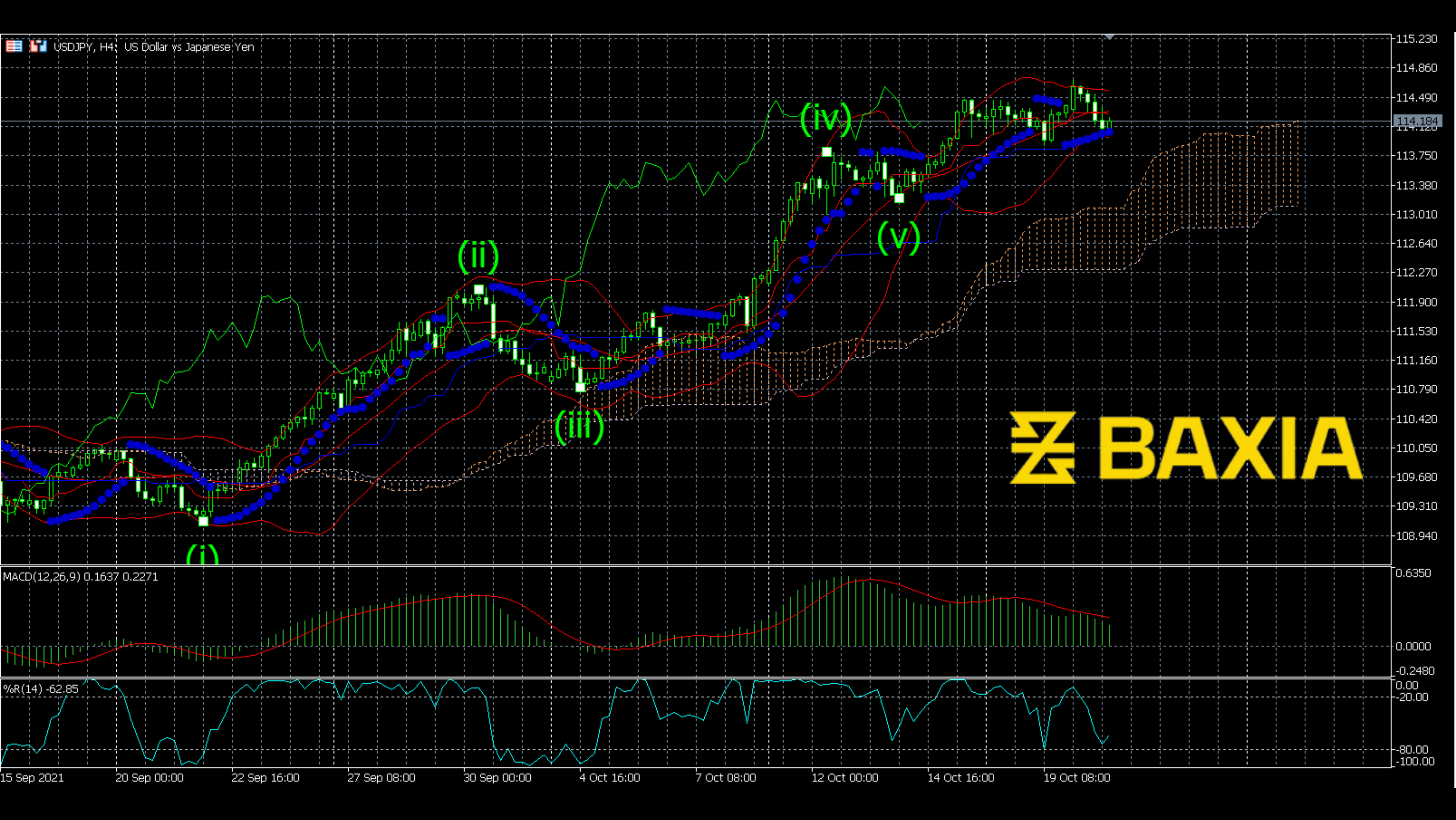Click the 111.160 price scale value
This screenshot has width=1456, height=820.
[1416, 360]
